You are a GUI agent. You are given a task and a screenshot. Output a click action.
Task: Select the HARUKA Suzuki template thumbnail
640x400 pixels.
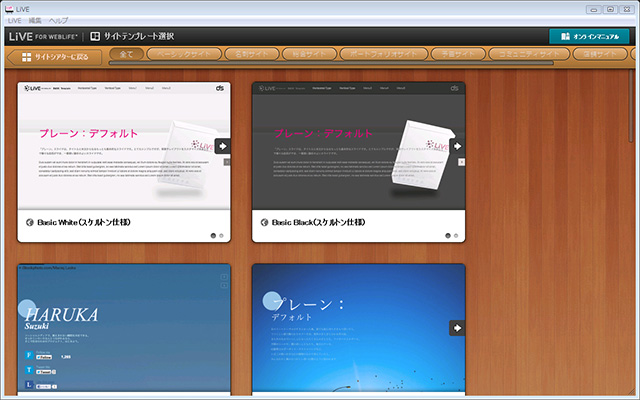[x=124, y=330]
